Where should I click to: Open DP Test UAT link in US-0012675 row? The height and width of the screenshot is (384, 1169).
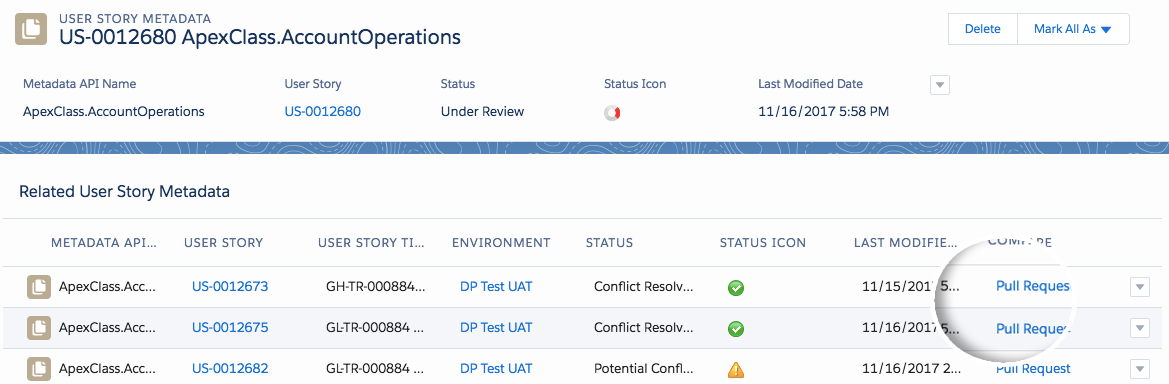coord(497,327)
